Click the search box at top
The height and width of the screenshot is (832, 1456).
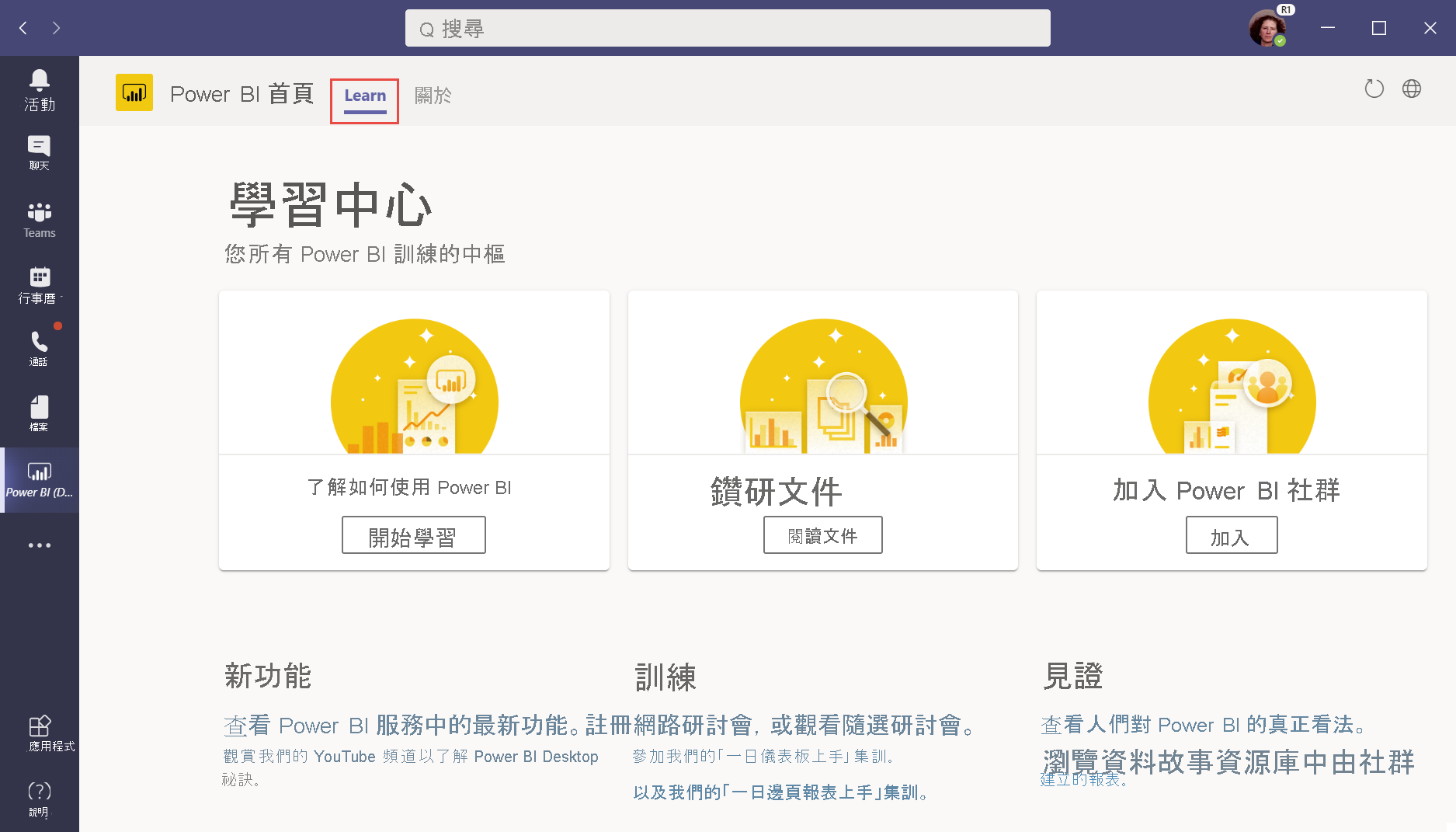coord(728,29)
